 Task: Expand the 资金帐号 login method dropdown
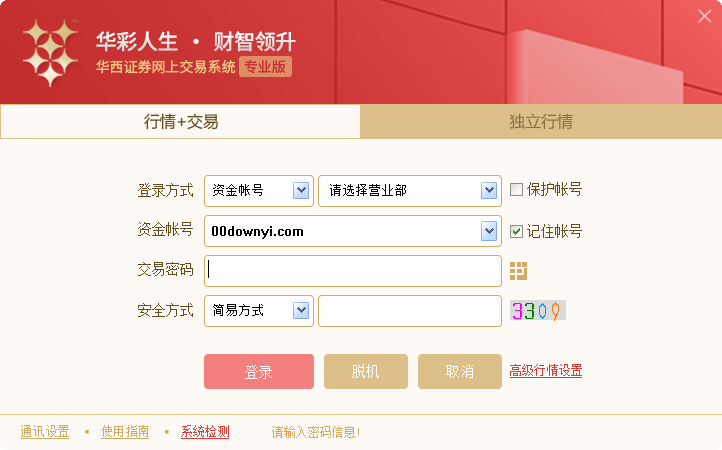tap(301, 190)
